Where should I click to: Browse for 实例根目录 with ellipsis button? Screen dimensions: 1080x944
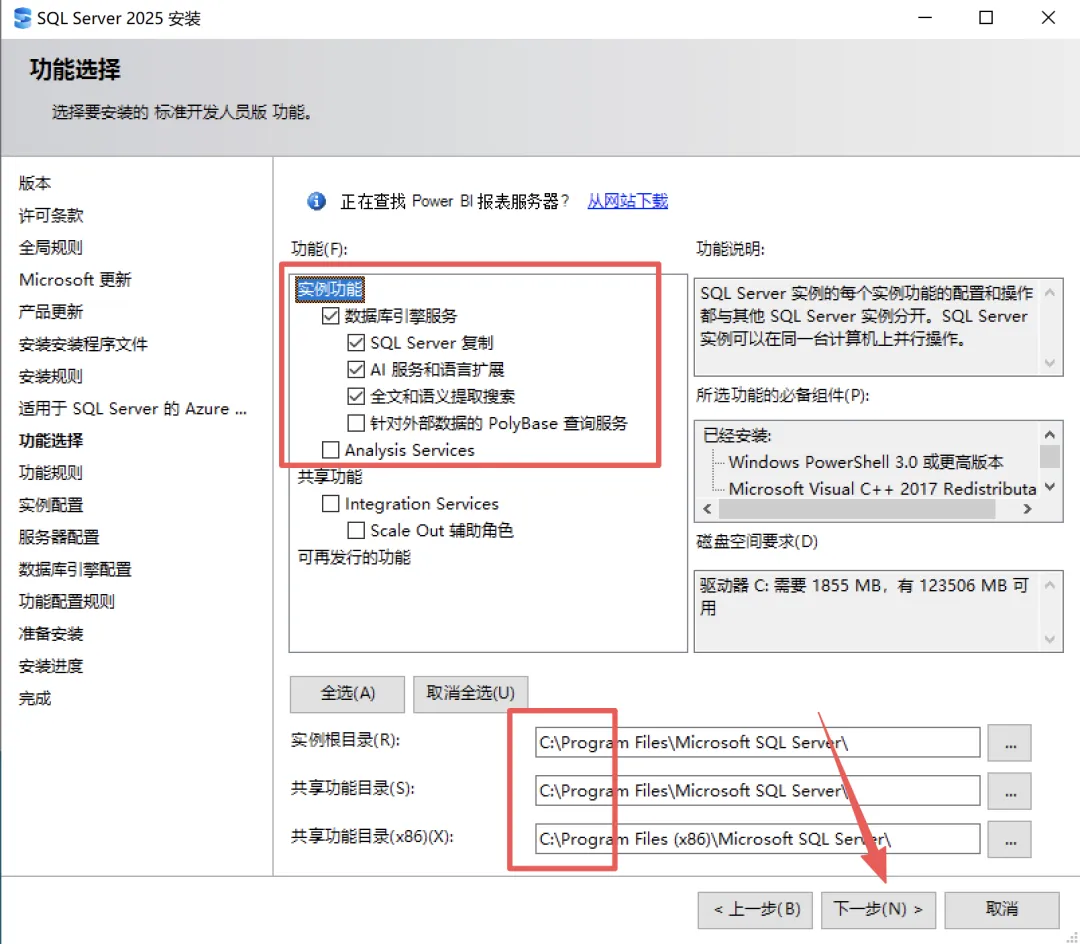tap(1010, 743)
